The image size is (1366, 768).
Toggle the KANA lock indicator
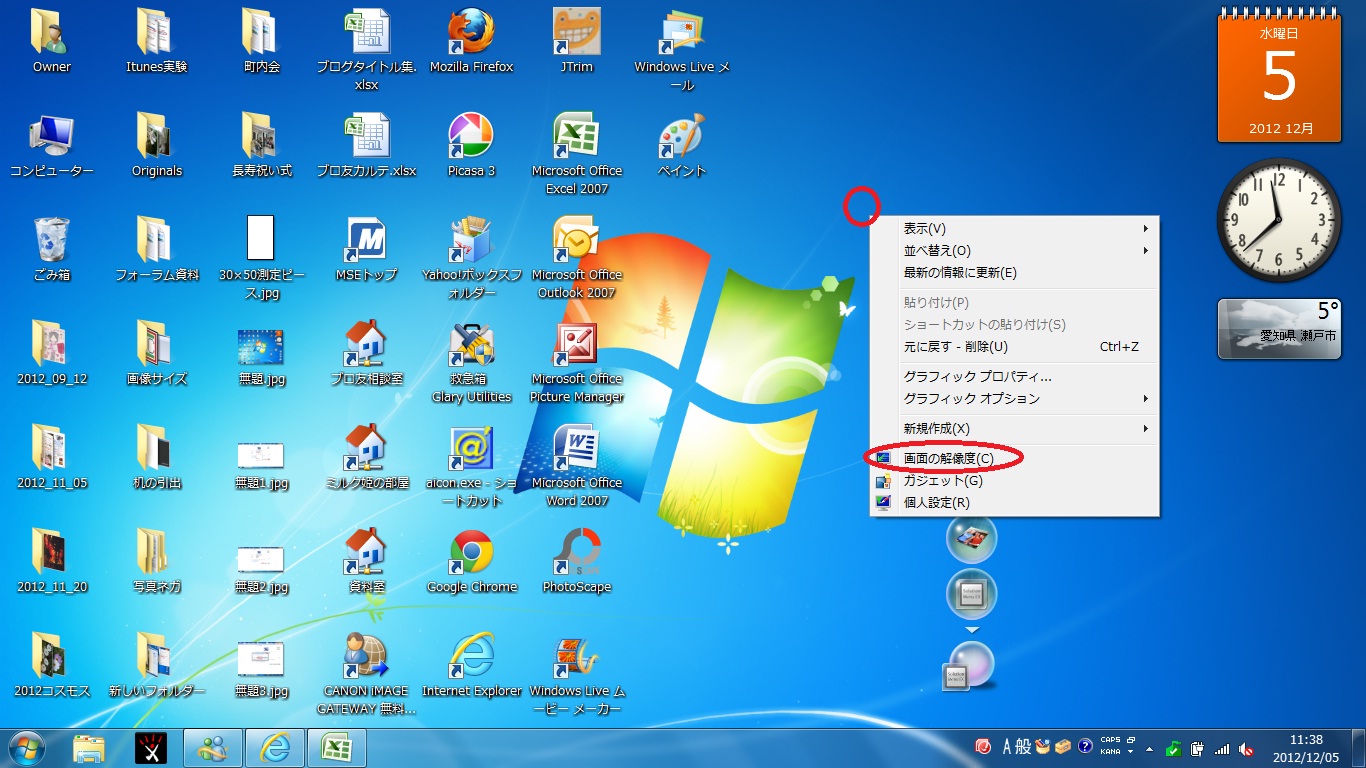pos(1110,752)
